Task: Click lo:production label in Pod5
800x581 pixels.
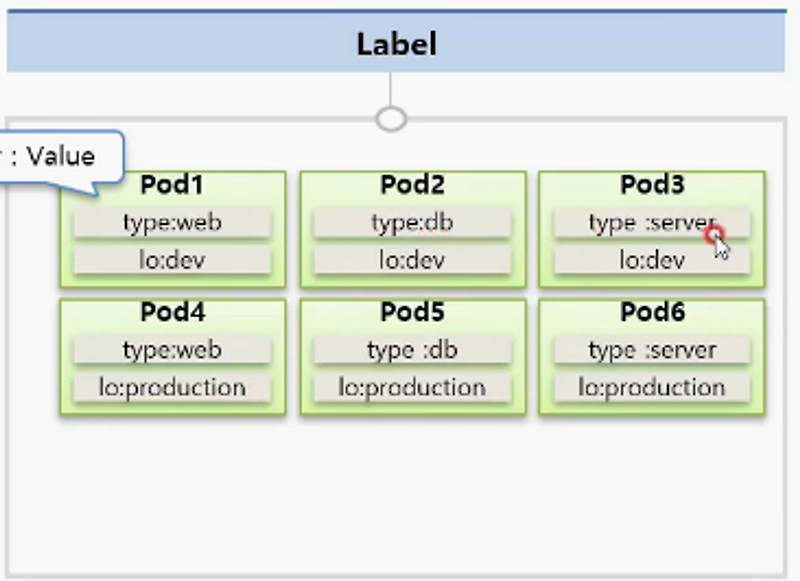Action: point(412,388)
